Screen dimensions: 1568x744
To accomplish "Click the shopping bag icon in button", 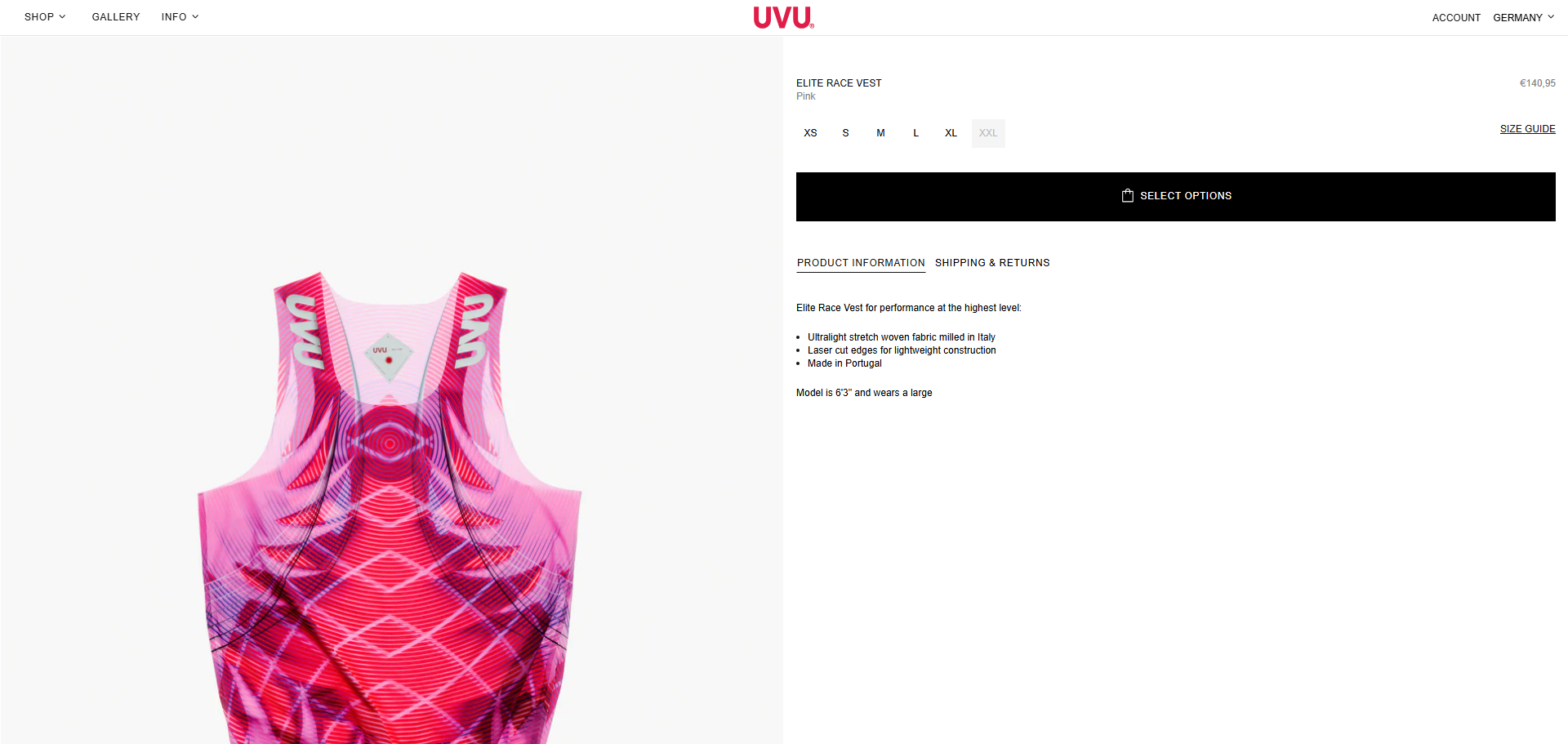I will (x=1127, y=196).
